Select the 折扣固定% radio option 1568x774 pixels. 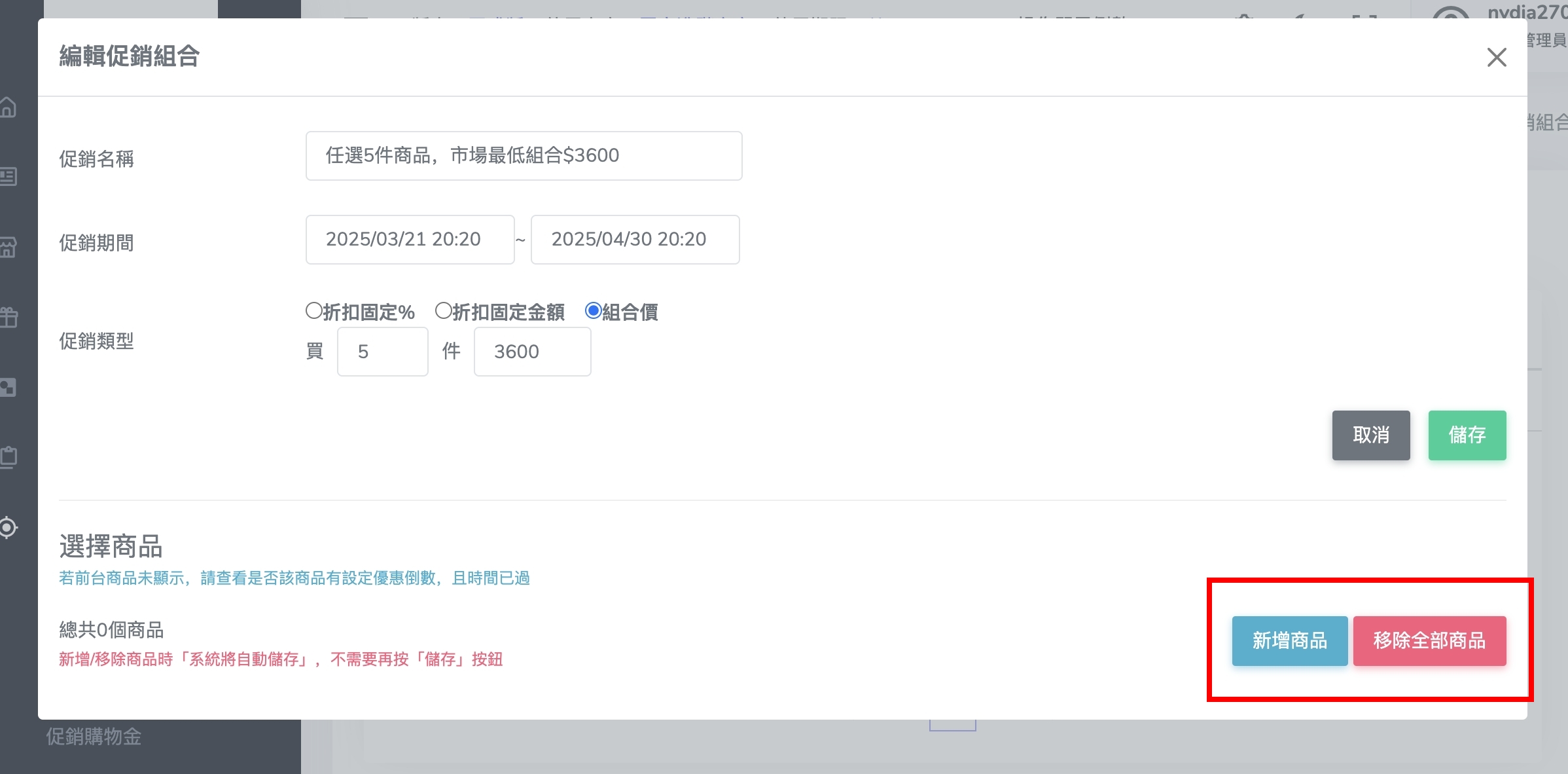click(x=314, y=311)
